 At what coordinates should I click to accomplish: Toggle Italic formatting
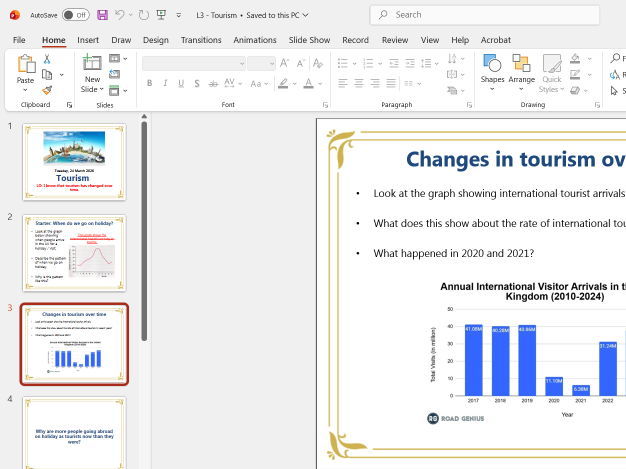164,84
